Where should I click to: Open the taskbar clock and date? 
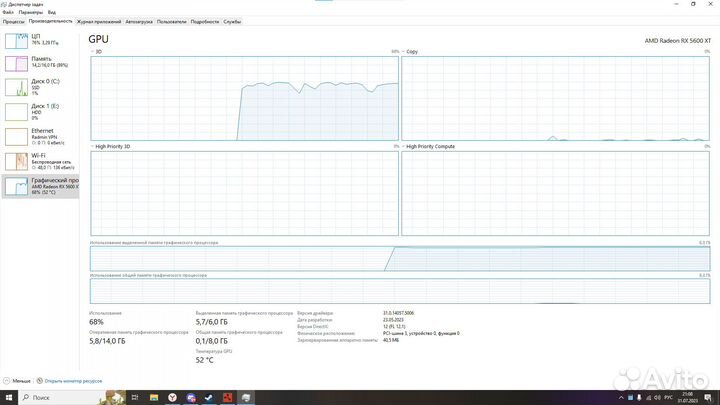(x=687, y=398)
